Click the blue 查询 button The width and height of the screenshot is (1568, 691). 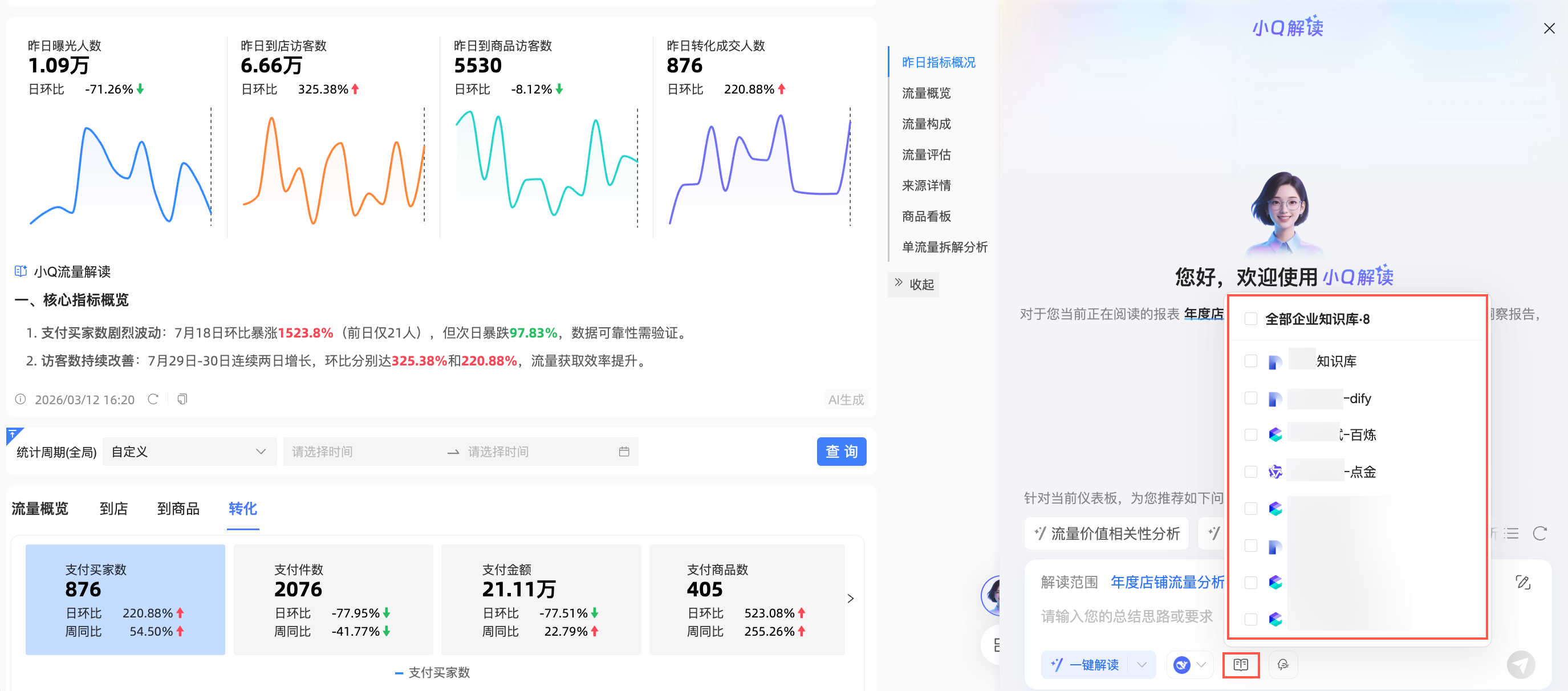(840, 452)
